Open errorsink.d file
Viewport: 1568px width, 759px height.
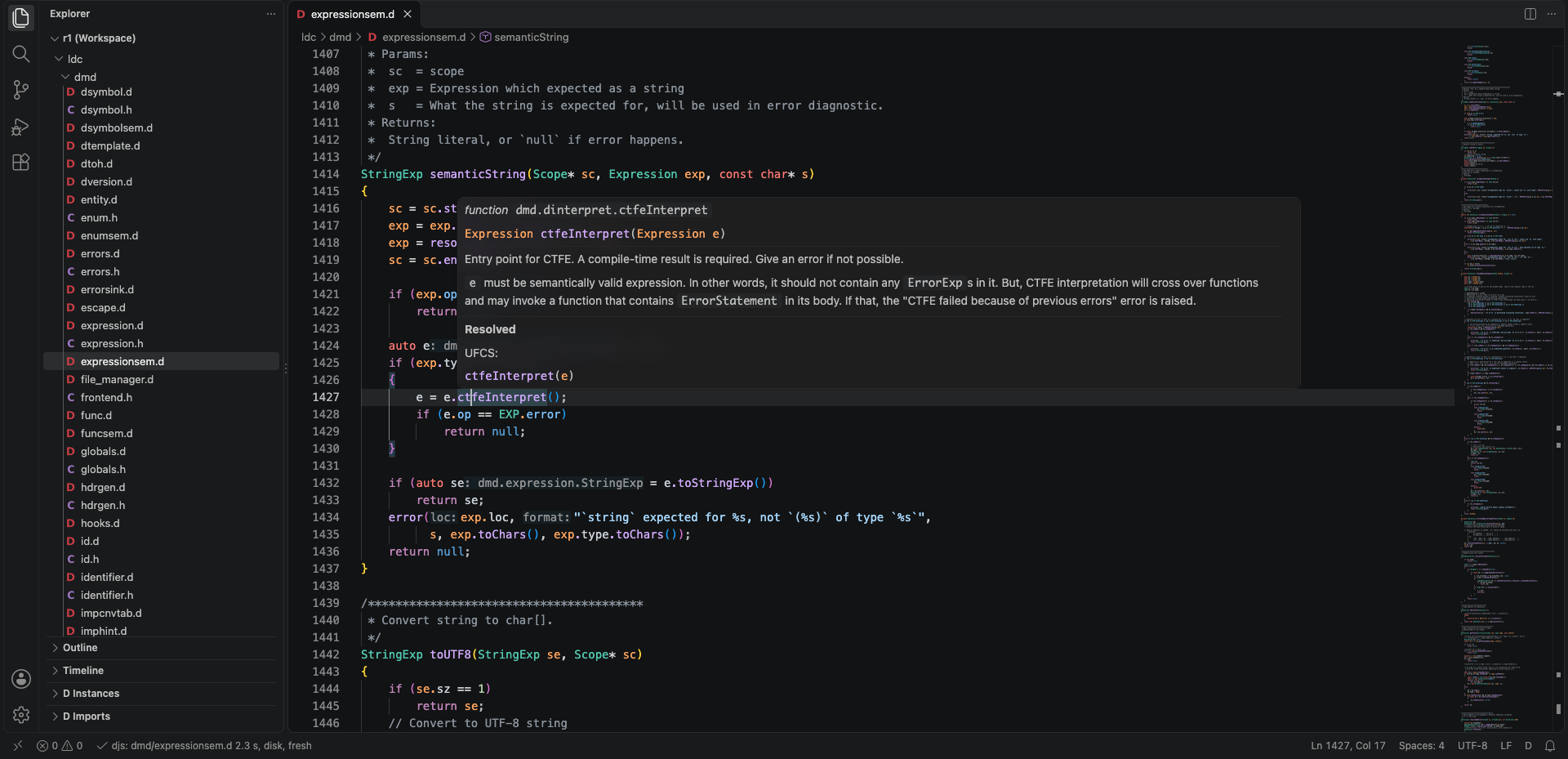coord(107,290)
